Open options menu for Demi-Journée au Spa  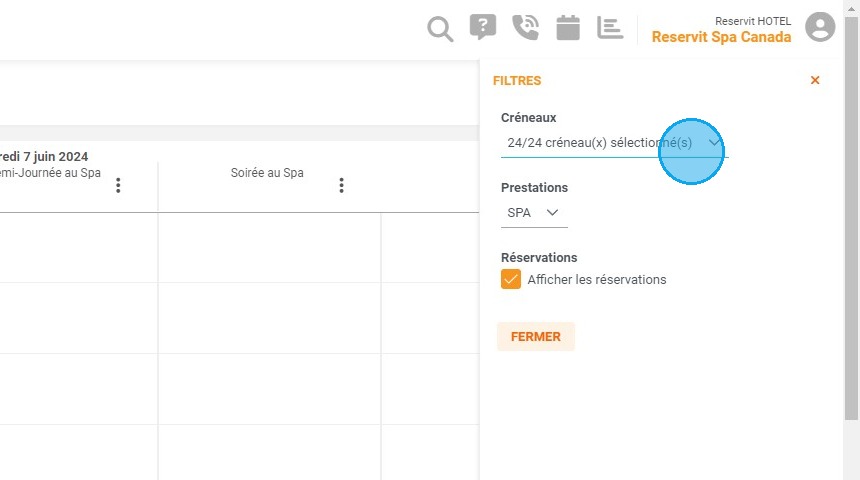point(118,185)
